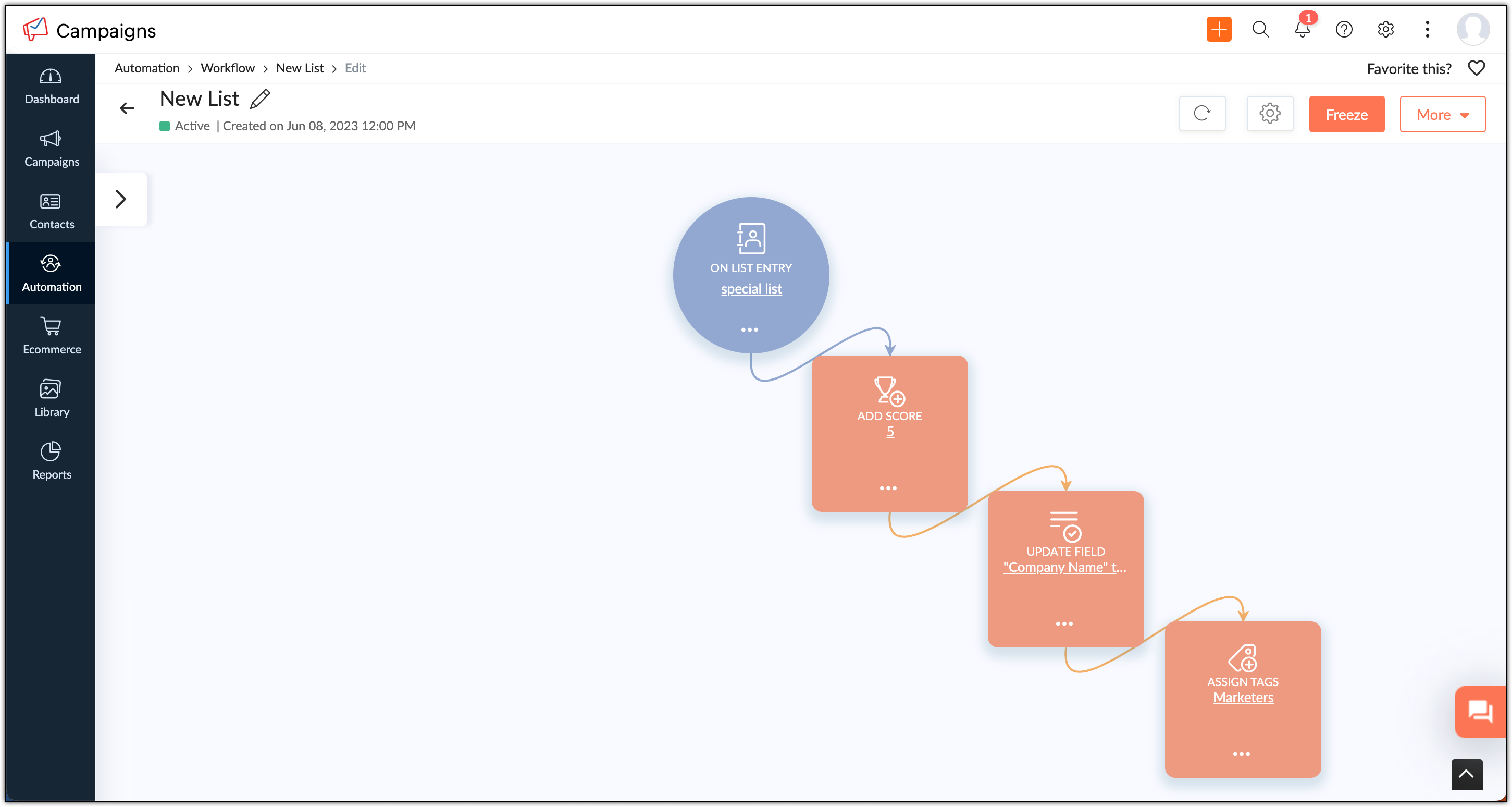This screenshot has height=807, width=1512.
Task: Click the Freeze button
Action: [1346, 115]
